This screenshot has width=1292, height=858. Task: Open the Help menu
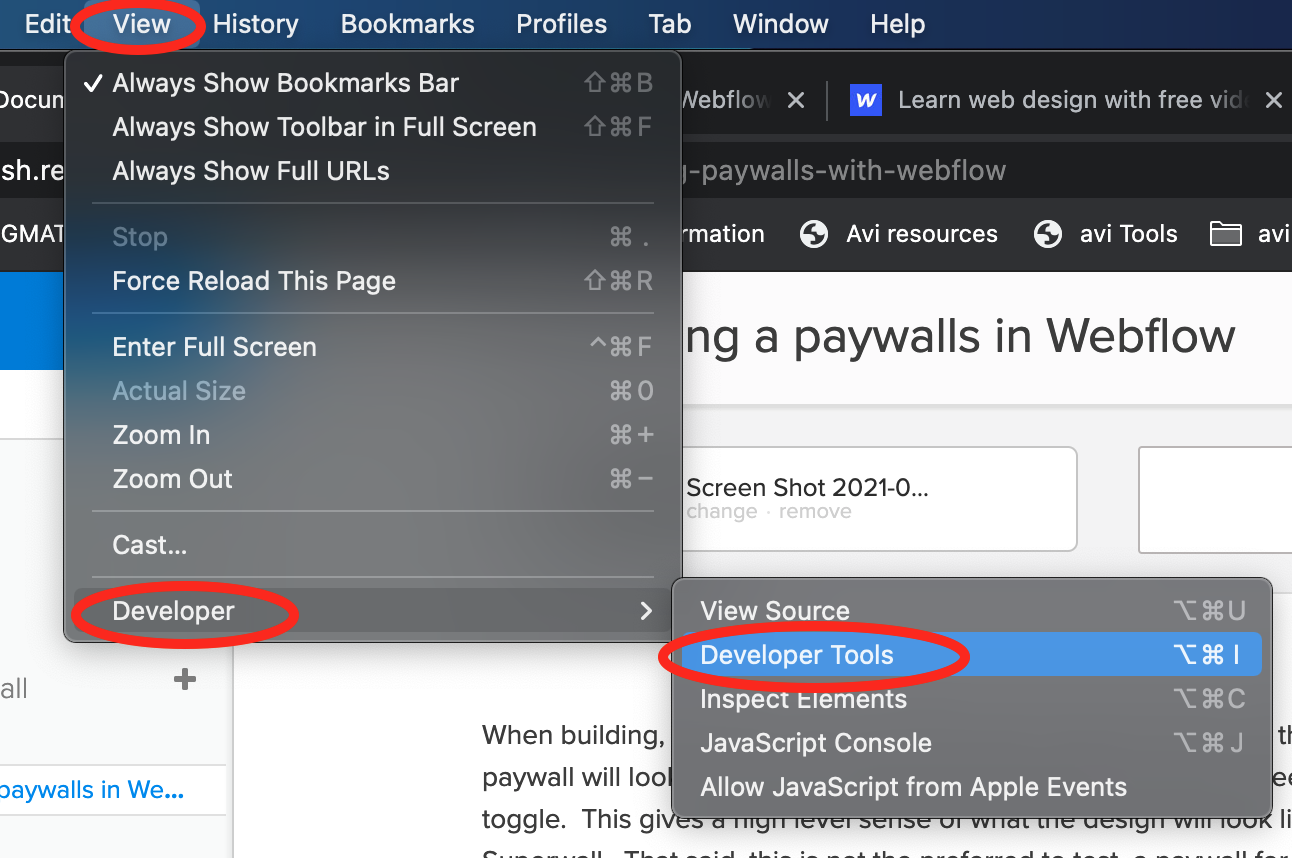(x=898, y=24)
